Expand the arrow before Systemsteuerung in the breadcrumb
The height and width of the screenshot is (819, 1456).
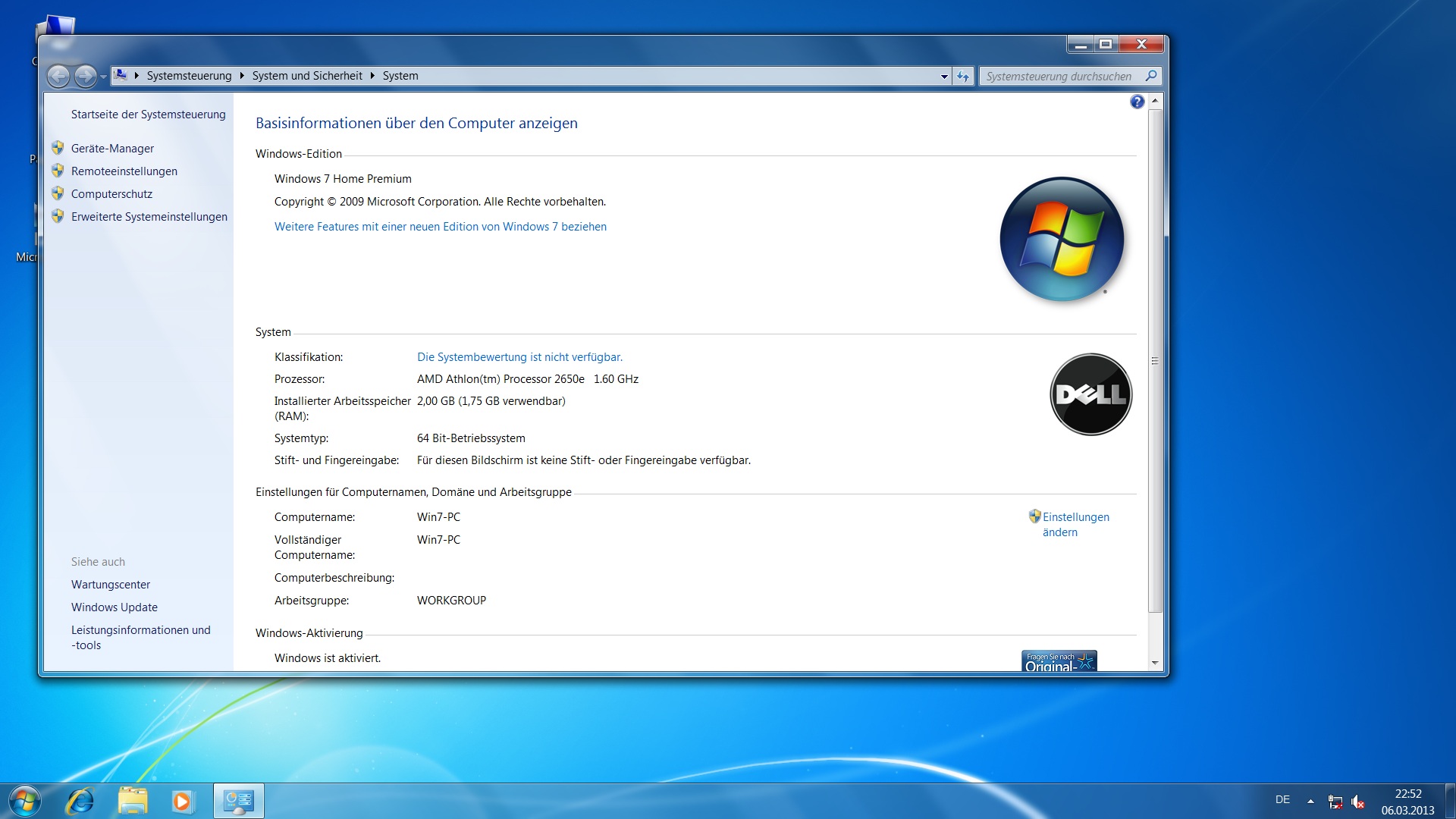click(x=136, y=76)
